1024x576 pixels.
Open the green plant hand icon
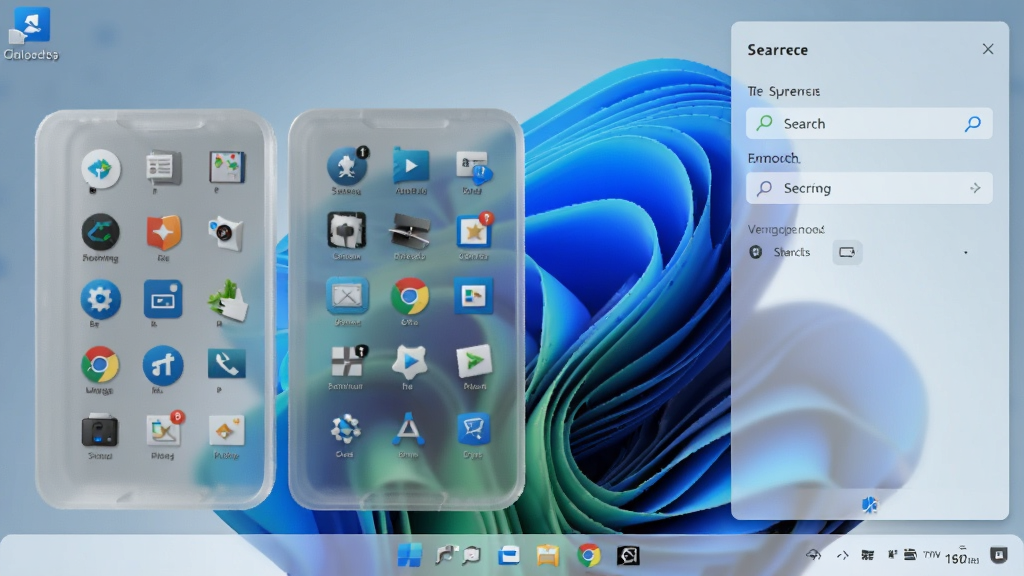coord(227,300)
